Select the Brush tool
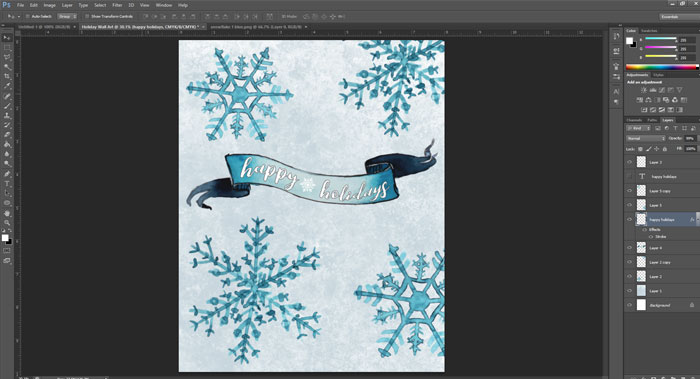The height and width of the screenshot is (379, 700). [x=7, y=106]
